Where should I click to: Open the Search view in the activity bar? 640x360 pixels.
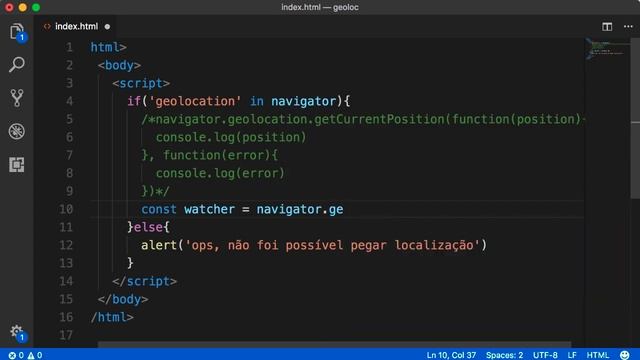pyautogui.click(x=17, y=64)
